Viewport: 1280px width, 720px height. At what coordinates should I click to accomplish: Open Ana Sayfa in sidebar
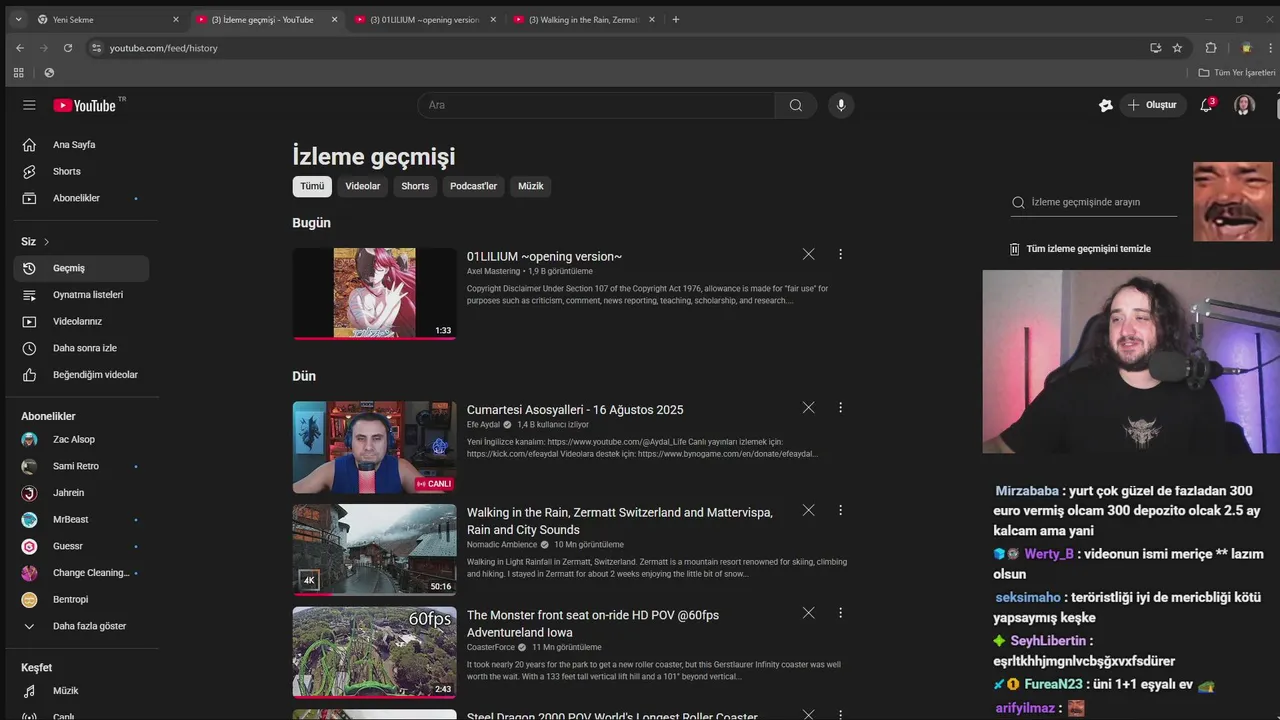click(x=81, y=145)
